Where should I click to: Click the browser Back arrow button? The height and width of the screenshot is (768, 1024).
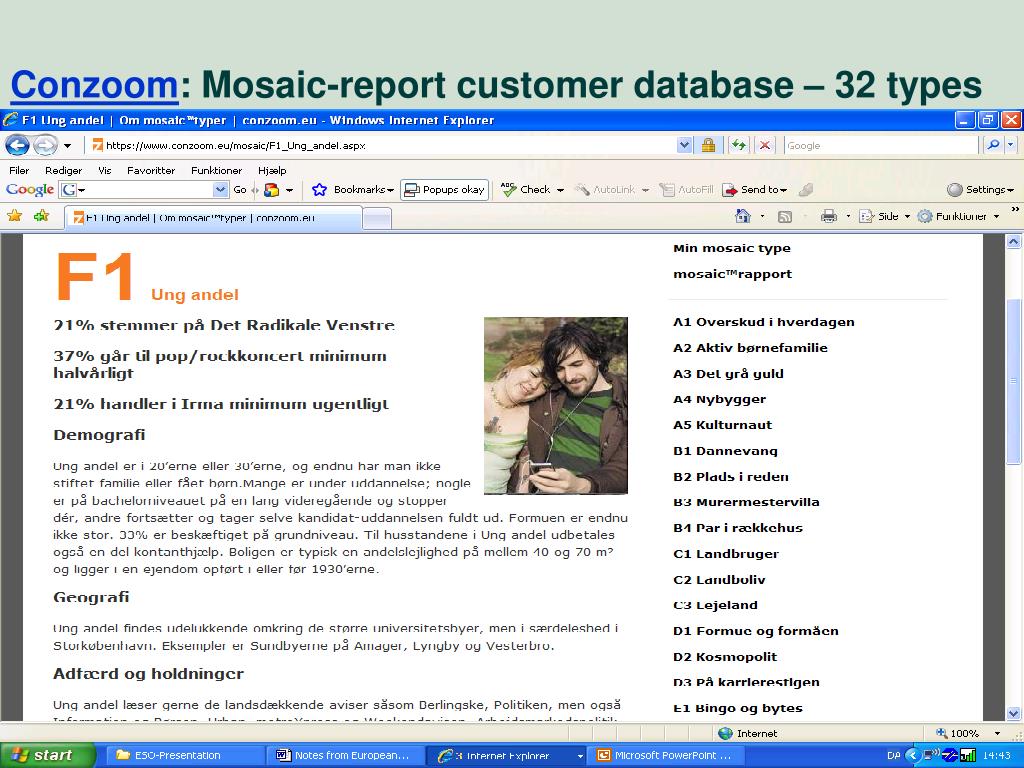point(17,145)
